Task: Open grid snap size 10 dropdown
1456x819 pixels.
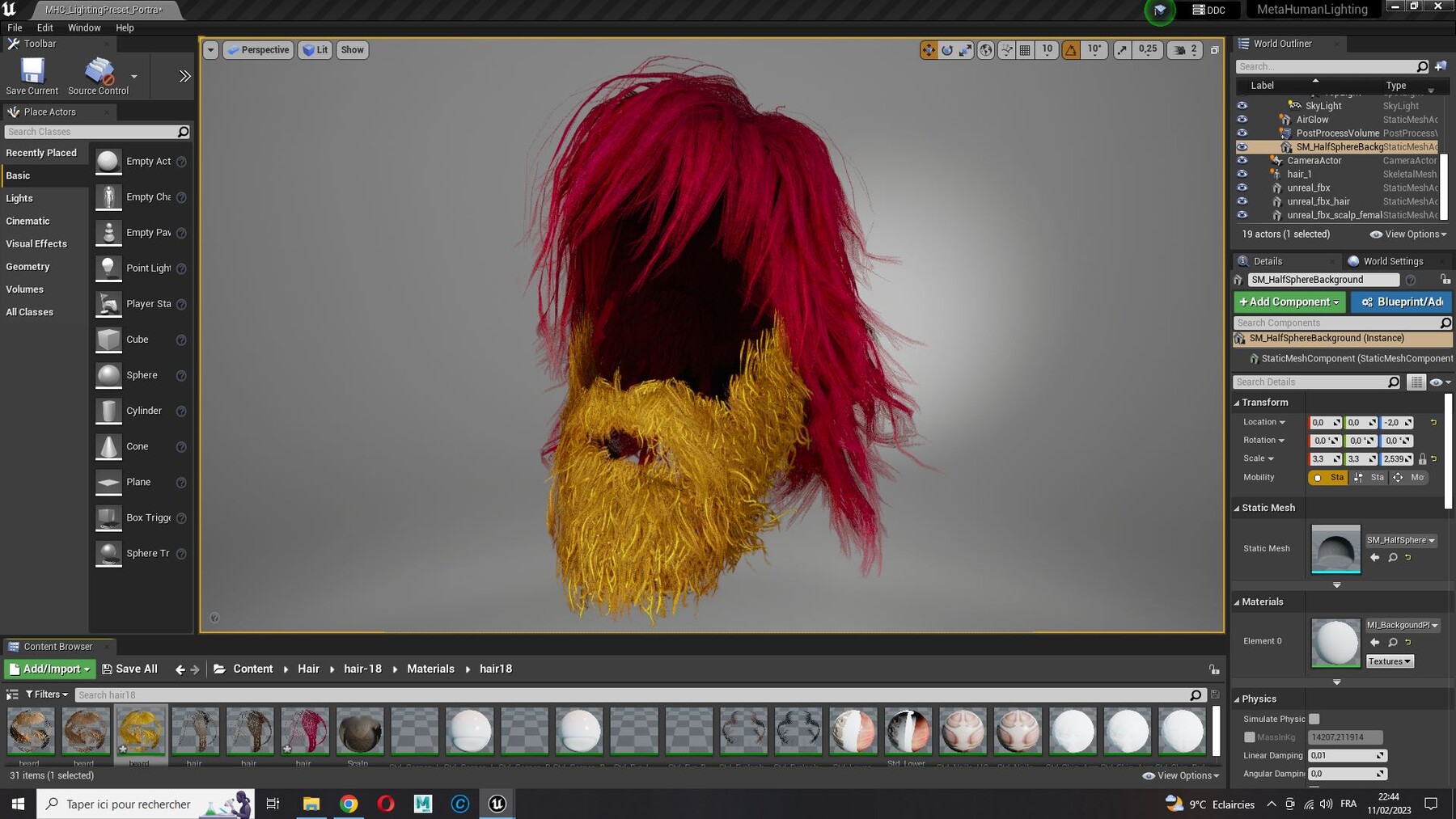Action: (x=1047, y=50)
